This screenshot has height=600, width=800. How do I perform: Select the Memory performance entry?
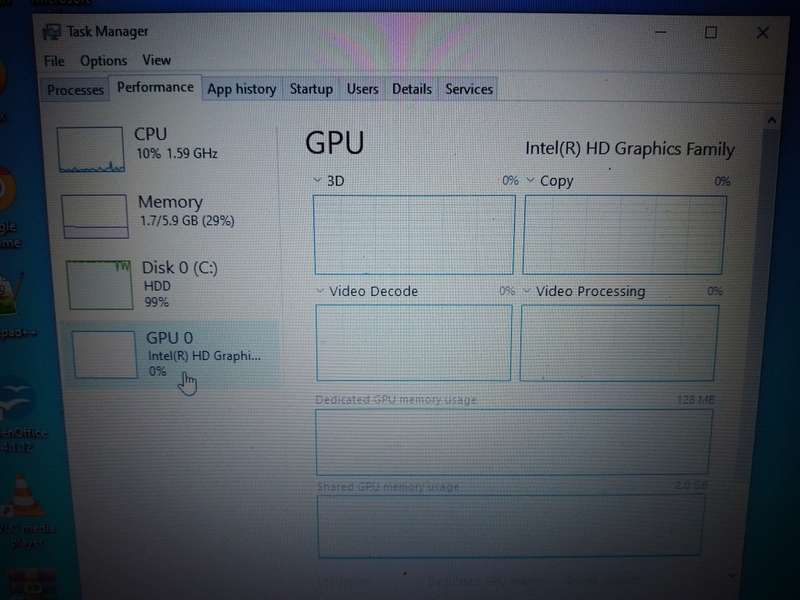coord(168,215)
